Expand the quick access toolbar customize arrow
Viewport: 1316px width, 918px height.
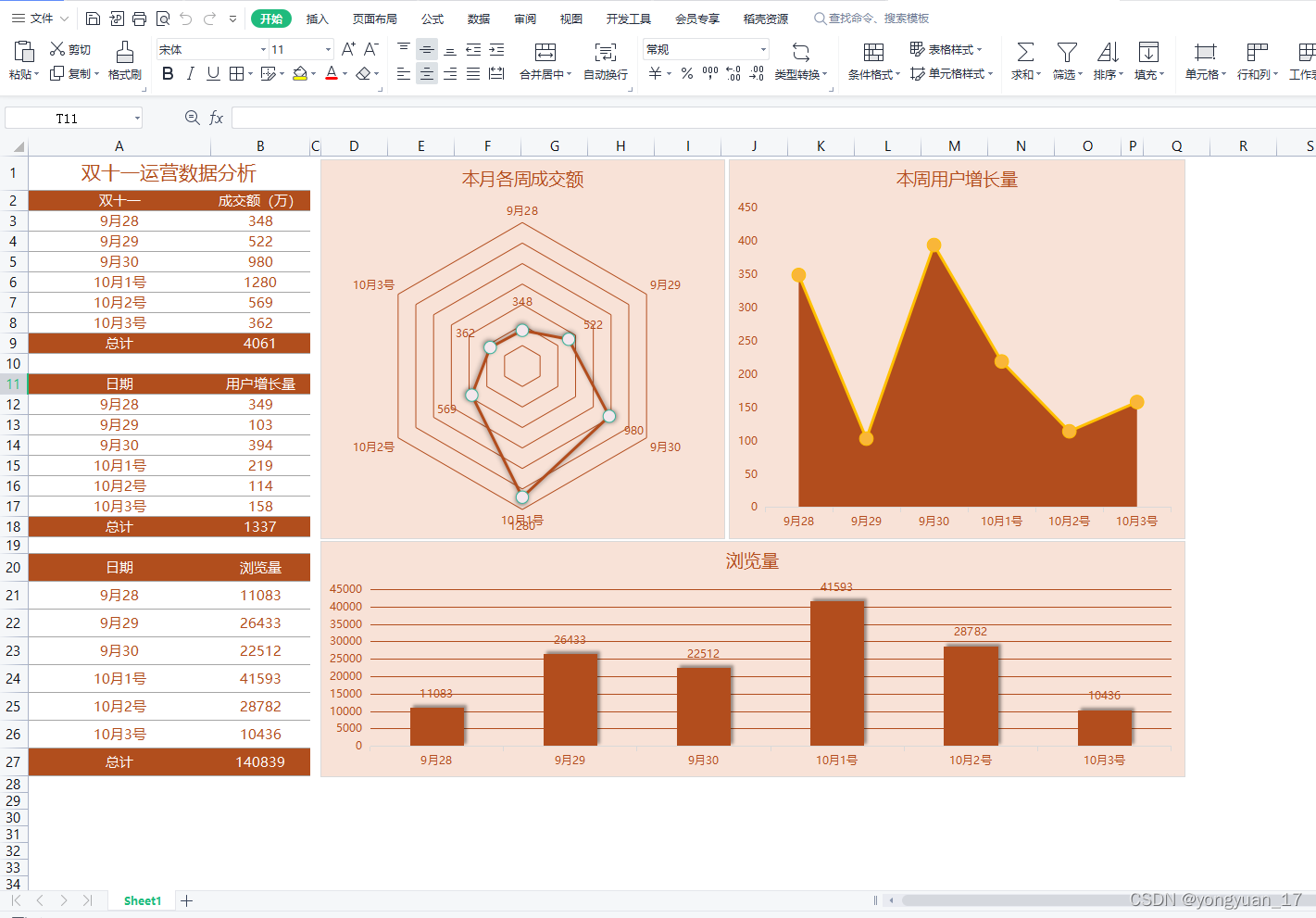(232, 19)
